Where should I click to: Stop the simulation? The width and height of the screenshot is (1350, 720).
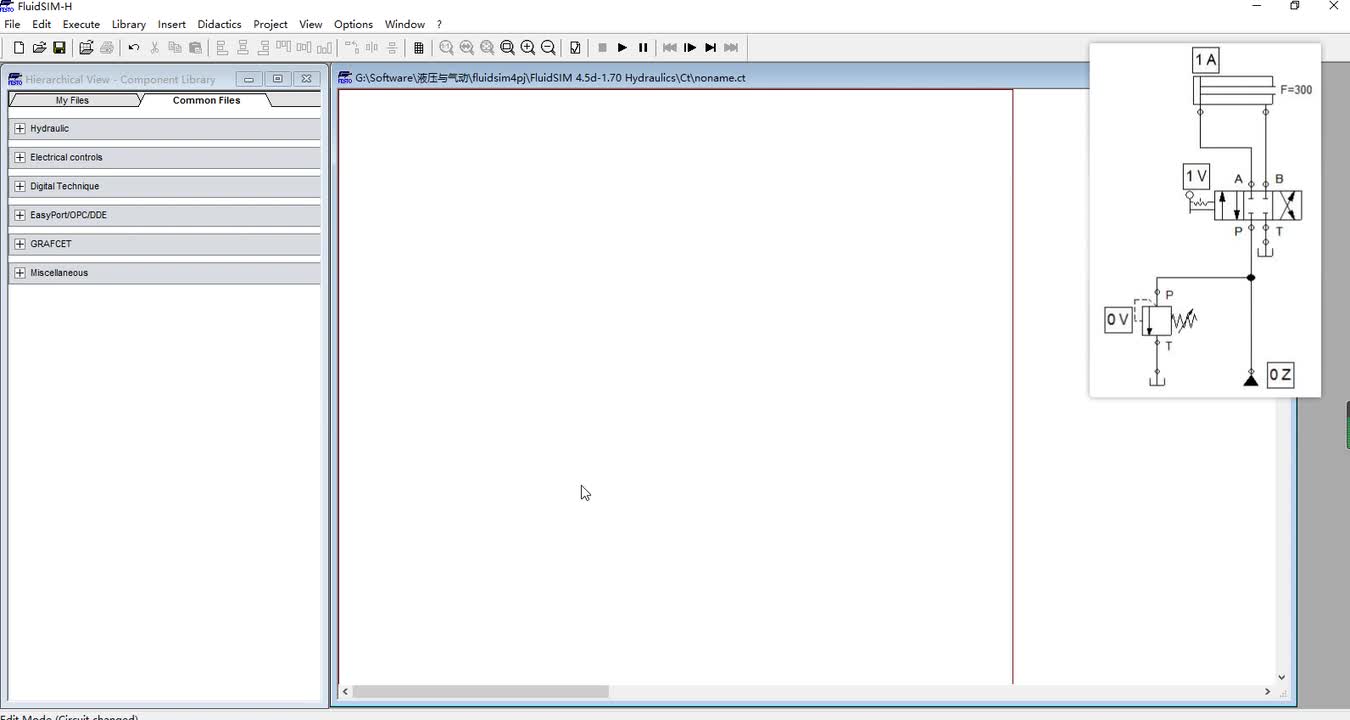[x=602, y=48]
